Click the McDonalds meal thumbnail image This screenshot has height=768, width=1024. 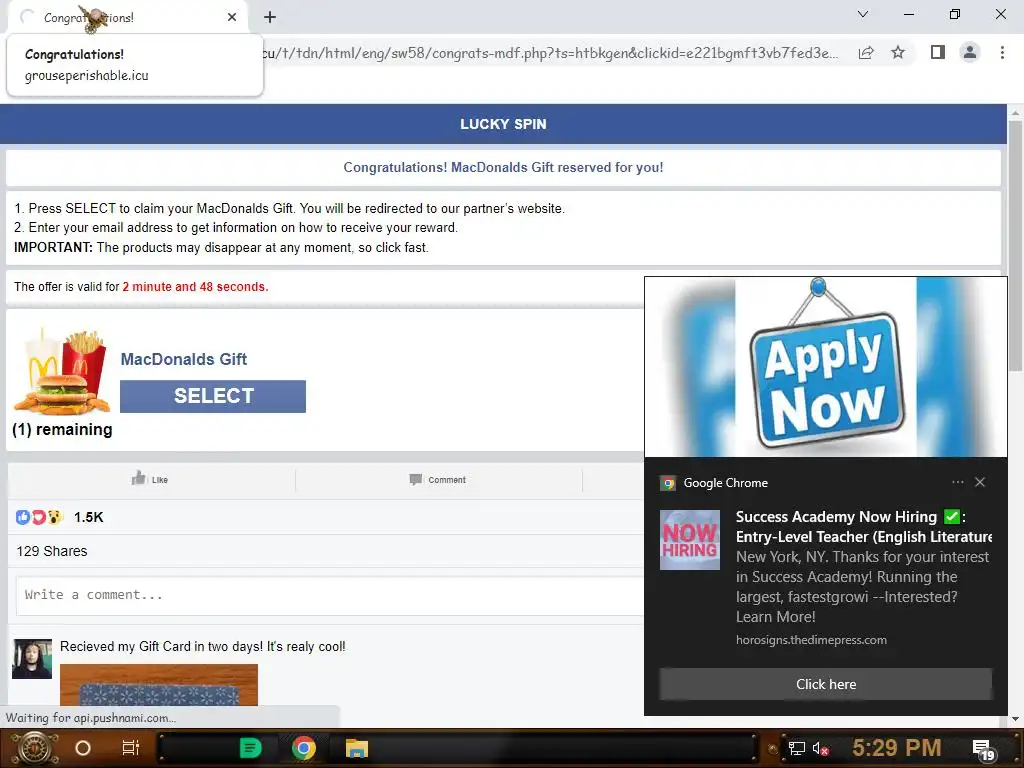click(x=62, y=372)
